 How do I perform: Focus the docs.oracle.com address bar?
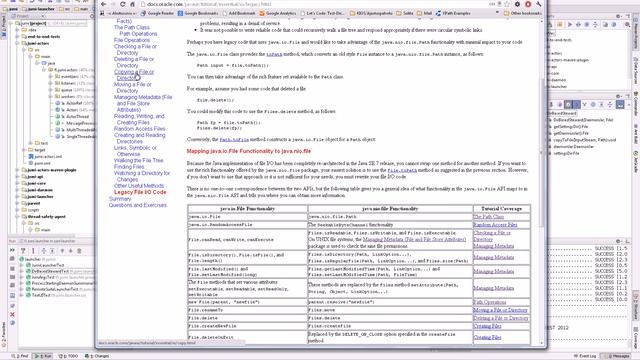point(314,4)
